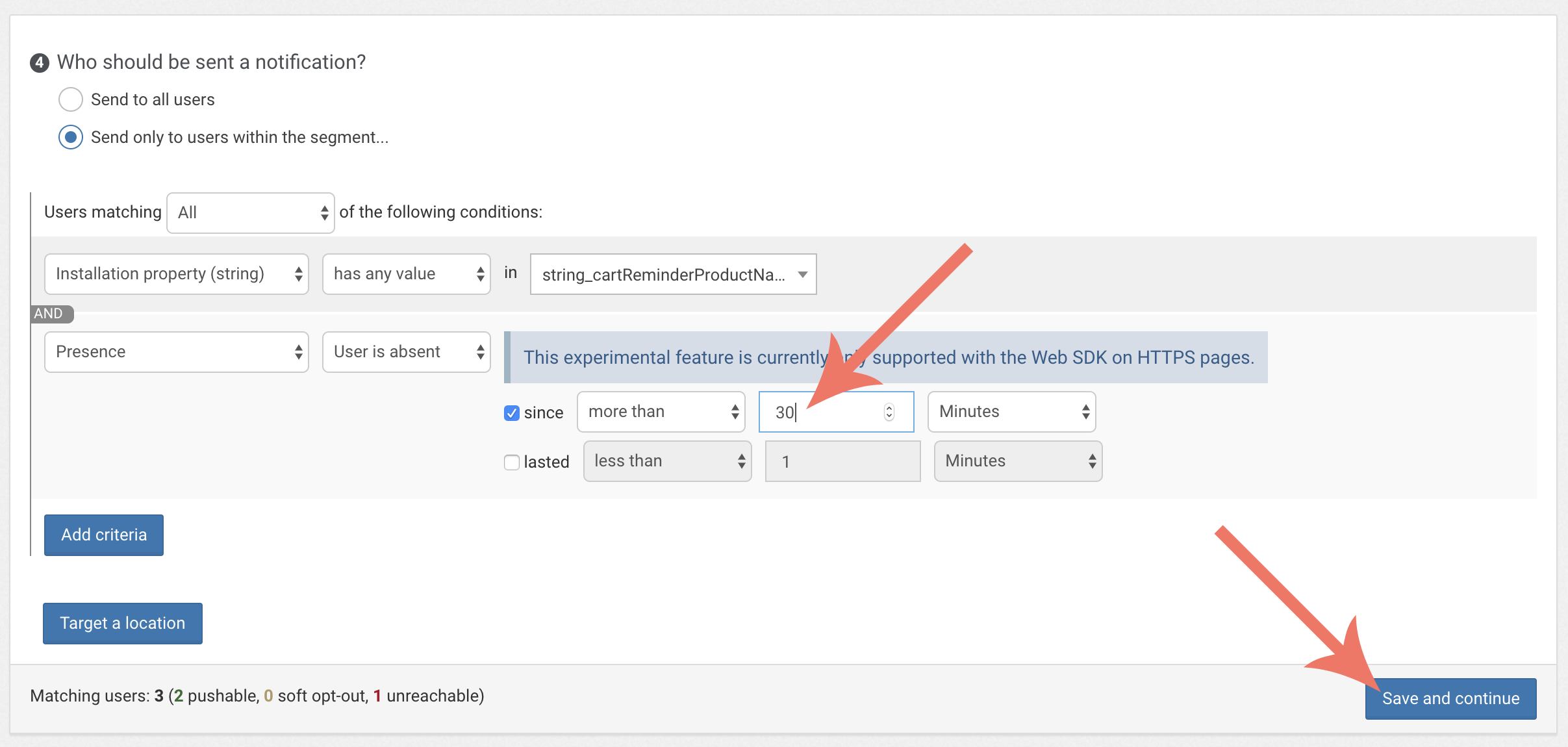Click the 'Add criteria' button

pyautogui.click(x=104, y=535)
